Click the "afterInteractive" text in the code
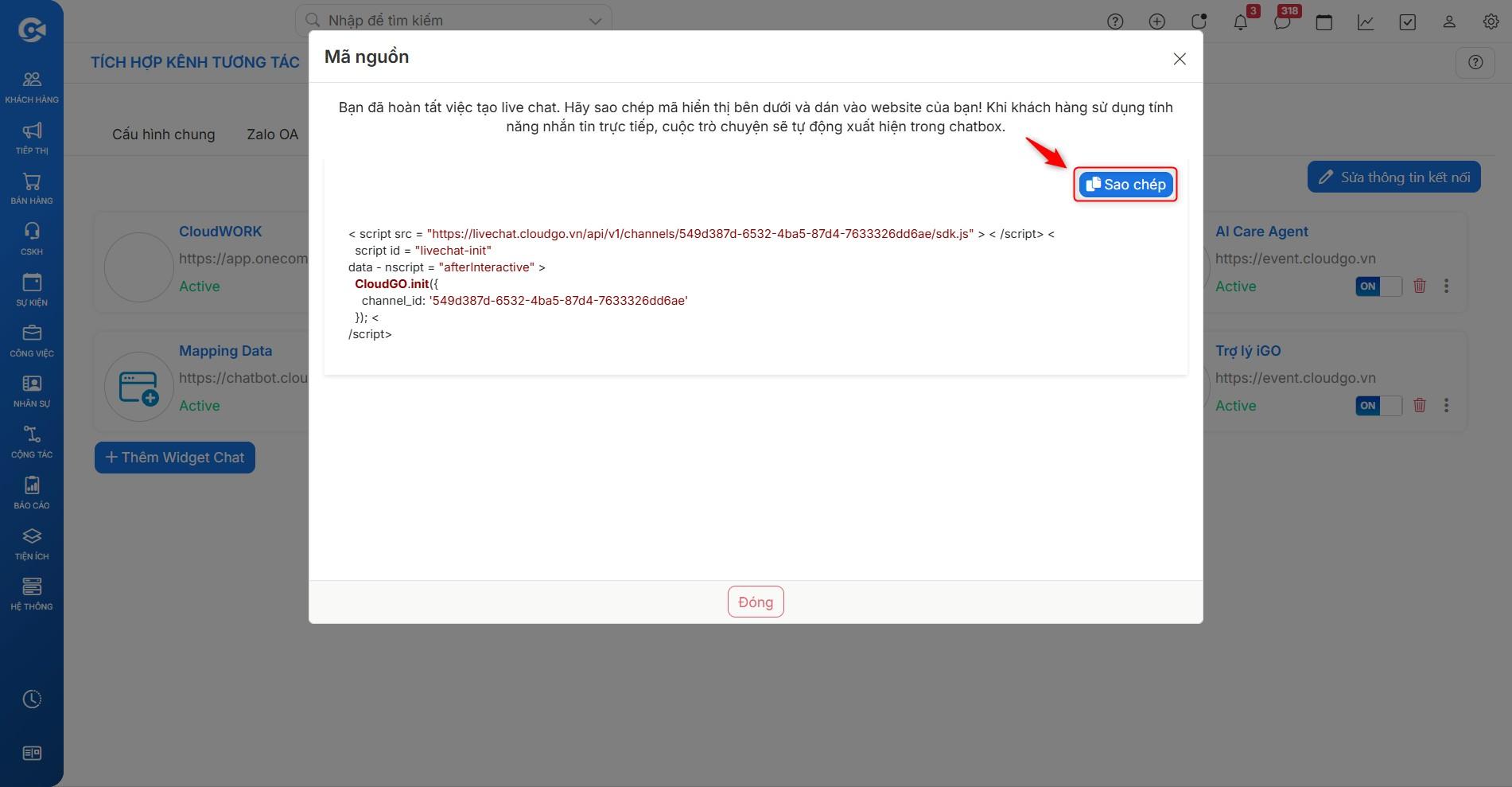The width and height of the screenshot is (1512, 787). (487, 267)
